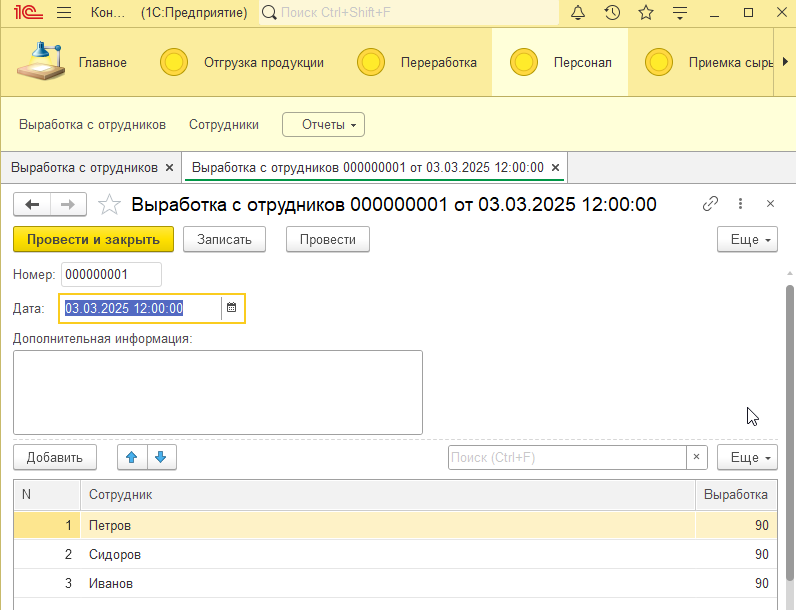Expand the top Еще dropdown menu

tap(747, 240)
